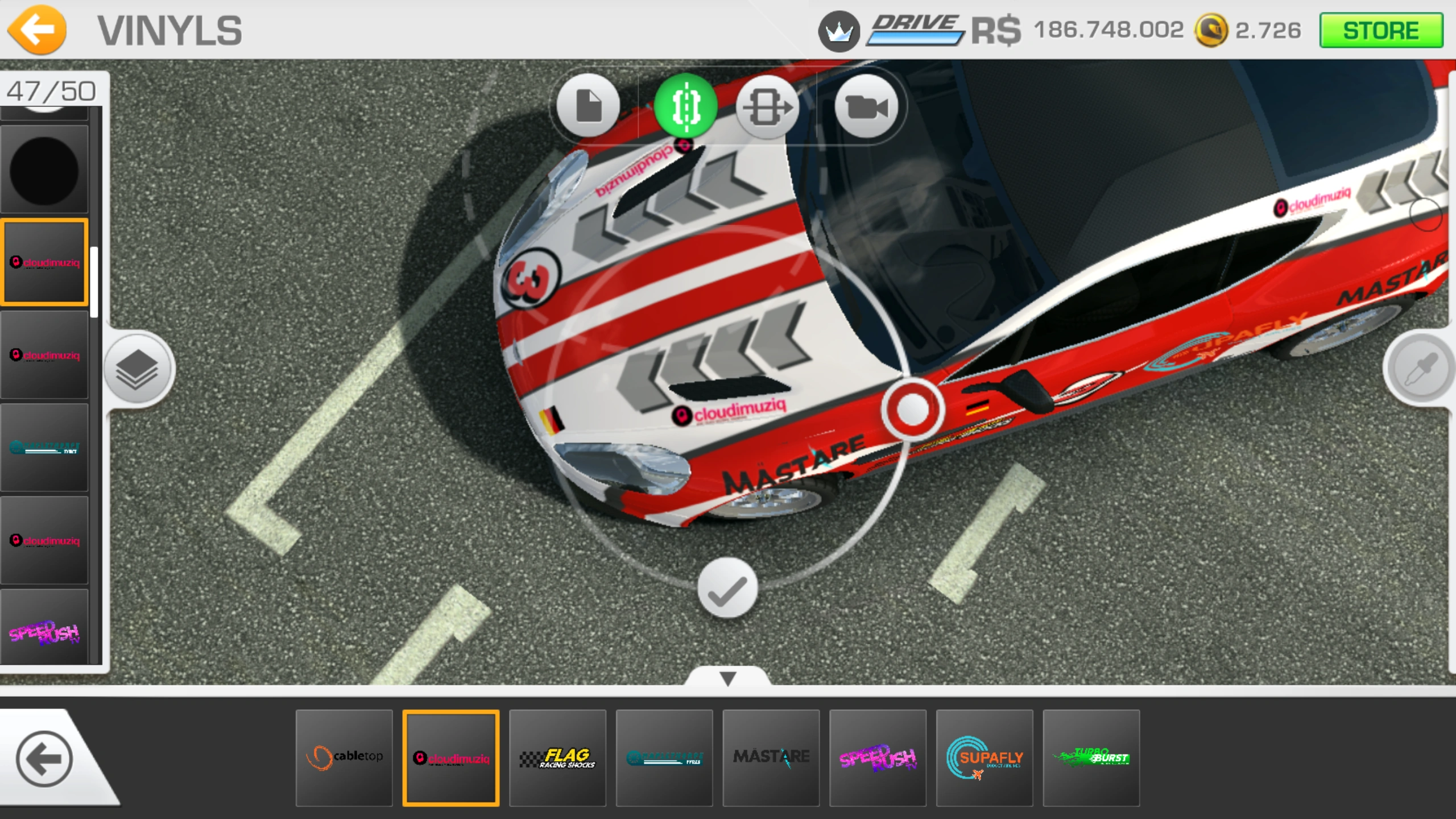The height and width of the screenshot is (819, 1456).
Task: Select the FLAG Racing Shocks vinyl
Action: tap(557, 758)
